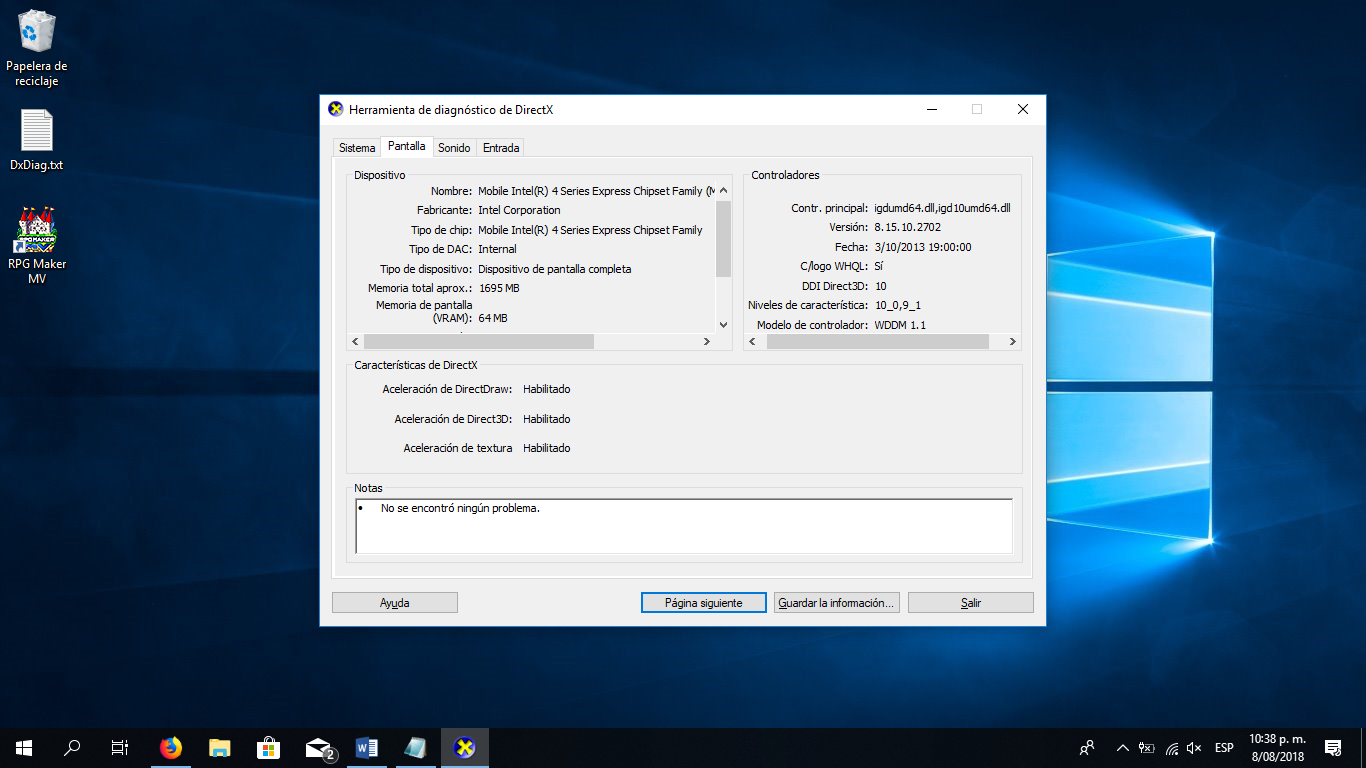
Task: Click "Habilitado" next to Aceleración de Direct3D
Action: 547,419
